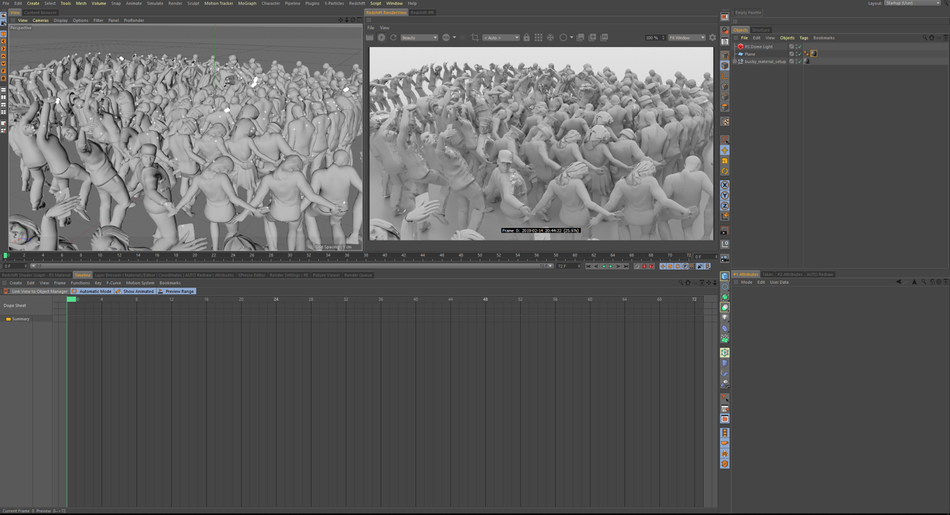Image resolution: width=950 pixels, height=515 pixels.
Task: Select the Plane object in Objects manager
Action: click(x=750, y=54)
